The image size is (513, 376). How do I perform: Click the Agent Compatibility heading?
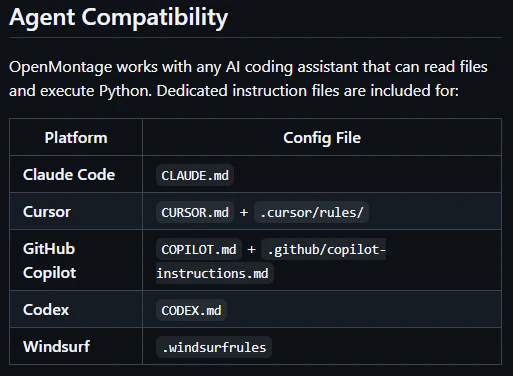(x=119, y=18)
